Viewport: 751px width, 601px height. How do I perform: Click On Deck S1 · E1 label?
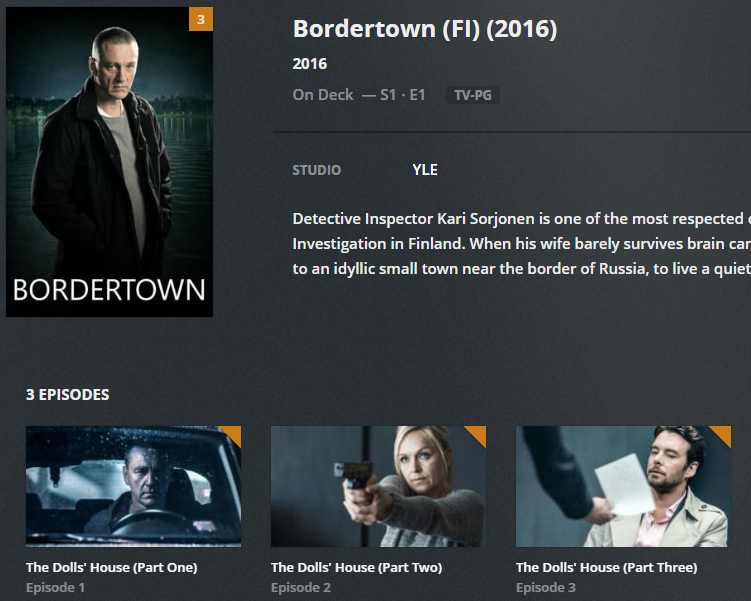(x=359, y=95)
